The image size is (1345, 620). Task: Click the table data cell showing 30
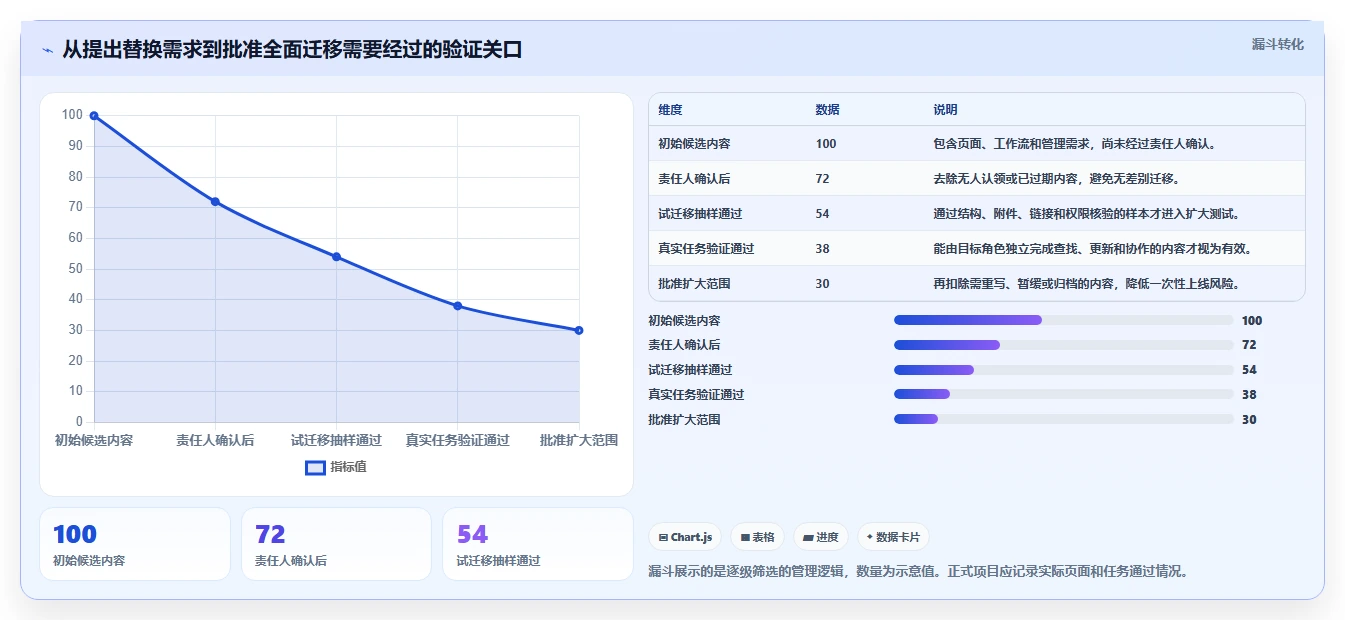pos(822,284)
